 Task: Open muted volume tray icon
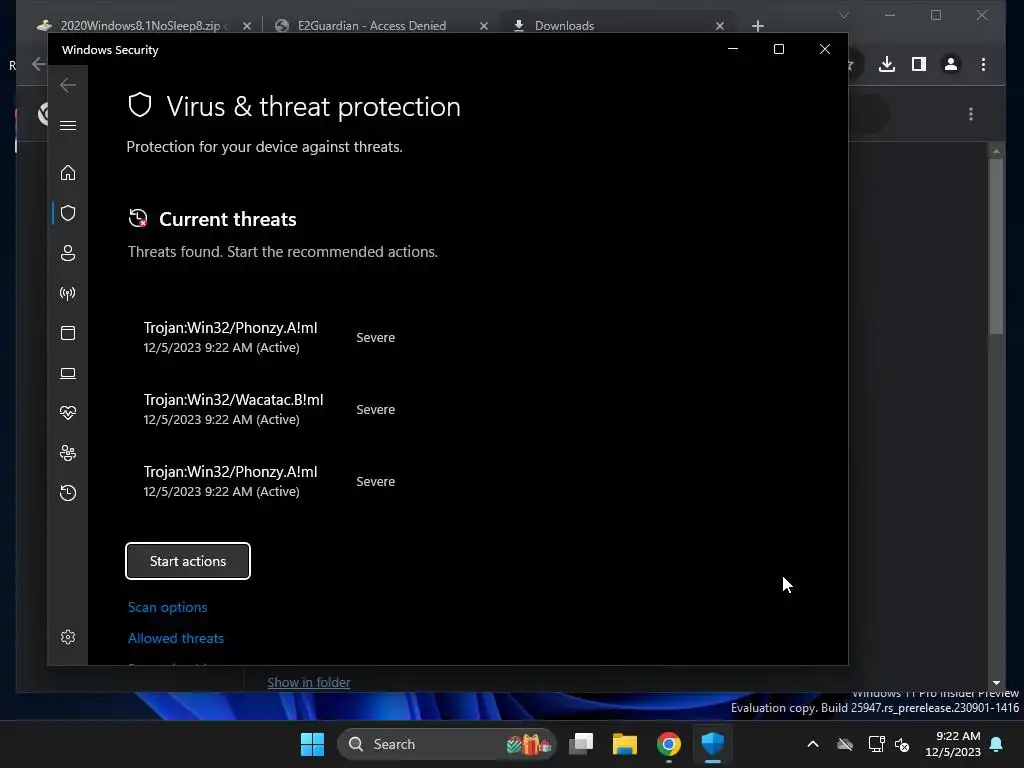tap(903, 744)
